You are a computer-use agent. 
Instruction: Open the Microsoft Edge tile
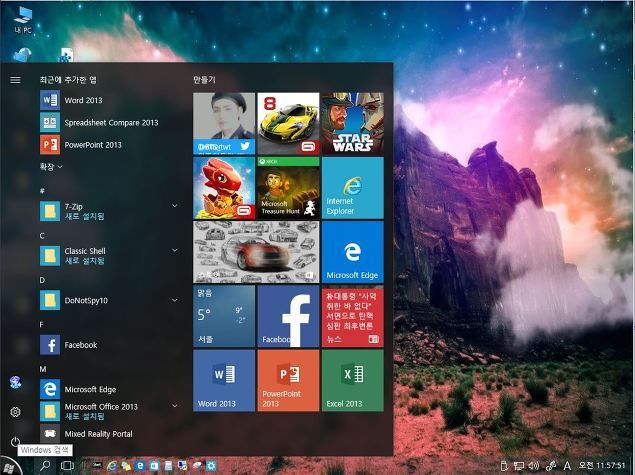pos(353,252)
